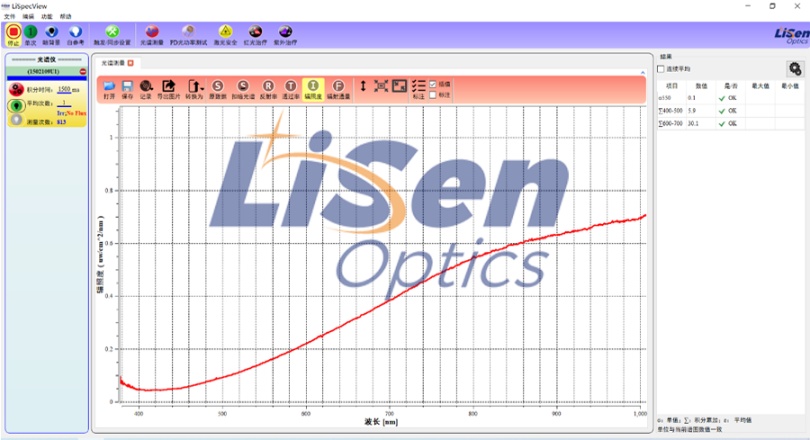Viewport: 810px width, 440px height.
Task: Open trigger/sync settings (触发/同步设置)
Action: [x=112, y=35]
